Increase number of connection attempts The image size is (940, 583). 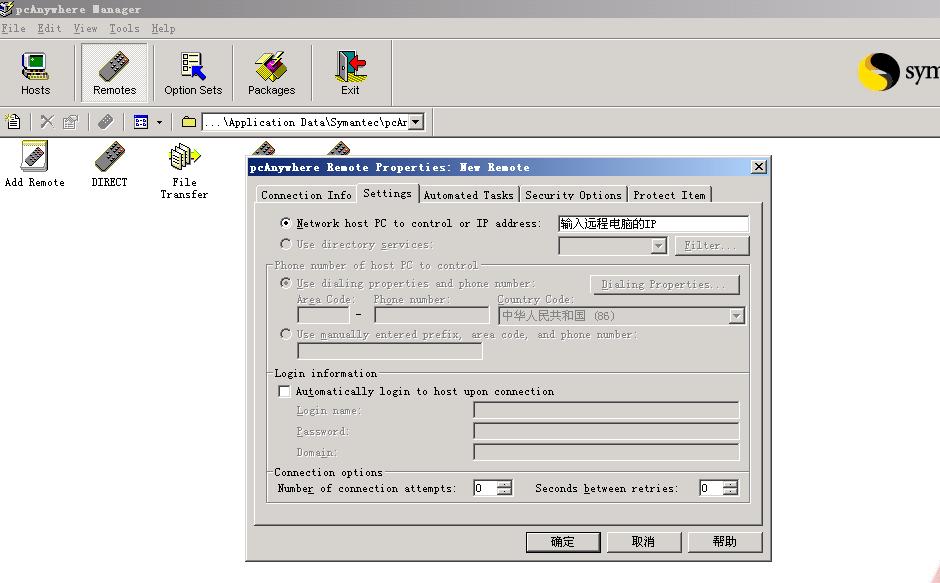point(505,485)
